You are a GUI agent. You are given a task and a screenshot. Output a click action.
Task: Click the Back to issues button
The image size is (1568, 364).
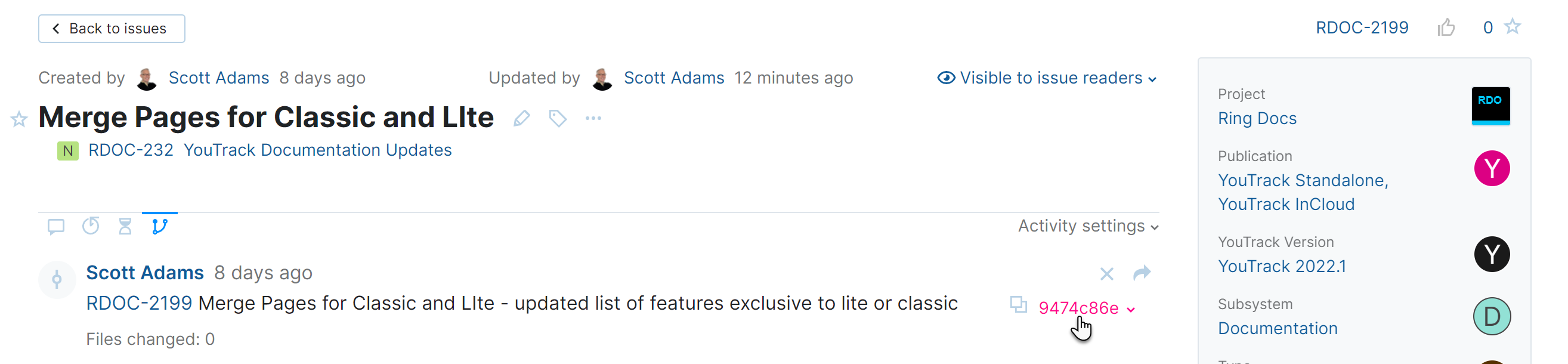click(x=112, y=29)
